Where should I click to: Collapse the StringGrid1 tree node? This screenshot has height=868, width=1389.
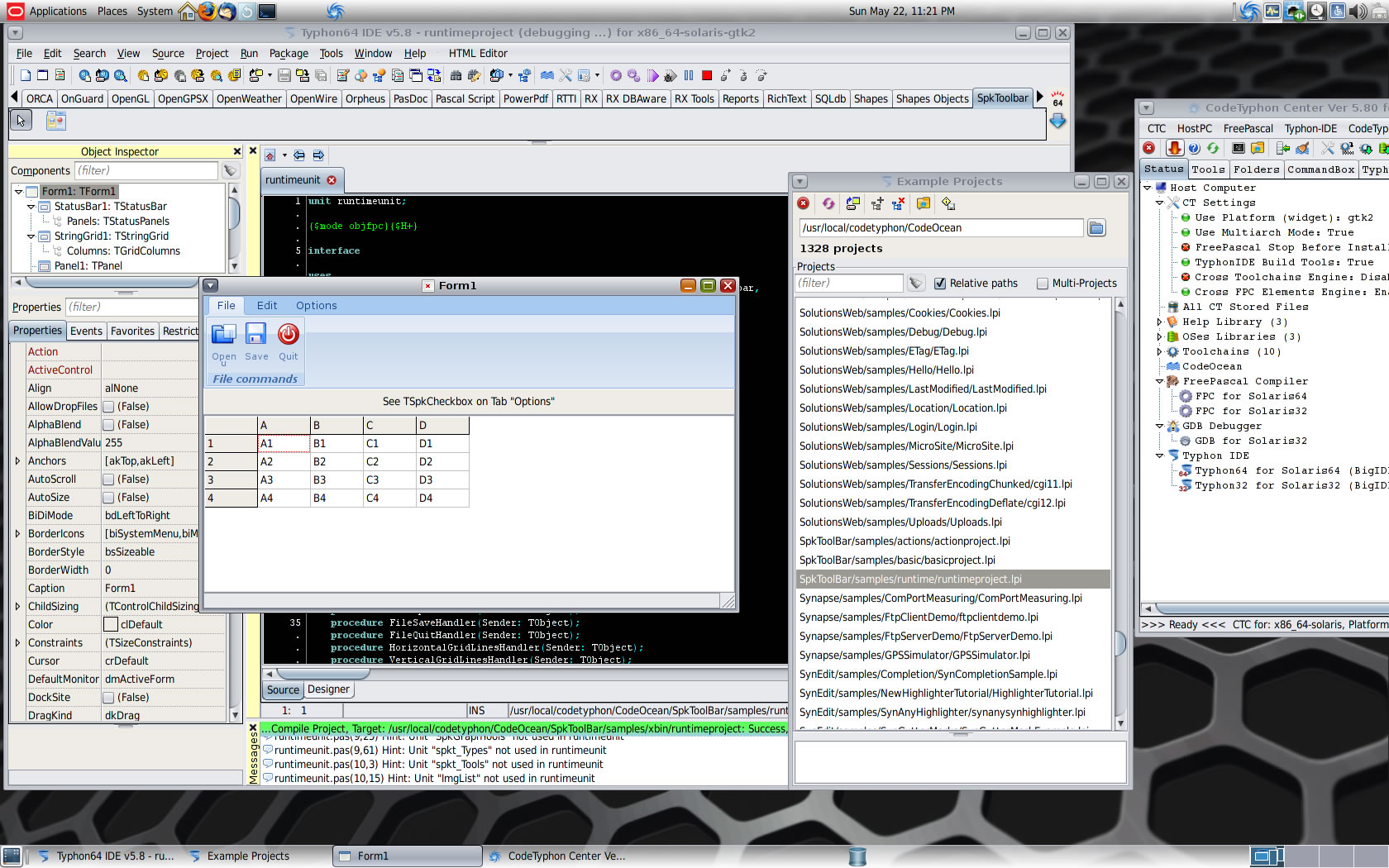[x=31, y=236]
